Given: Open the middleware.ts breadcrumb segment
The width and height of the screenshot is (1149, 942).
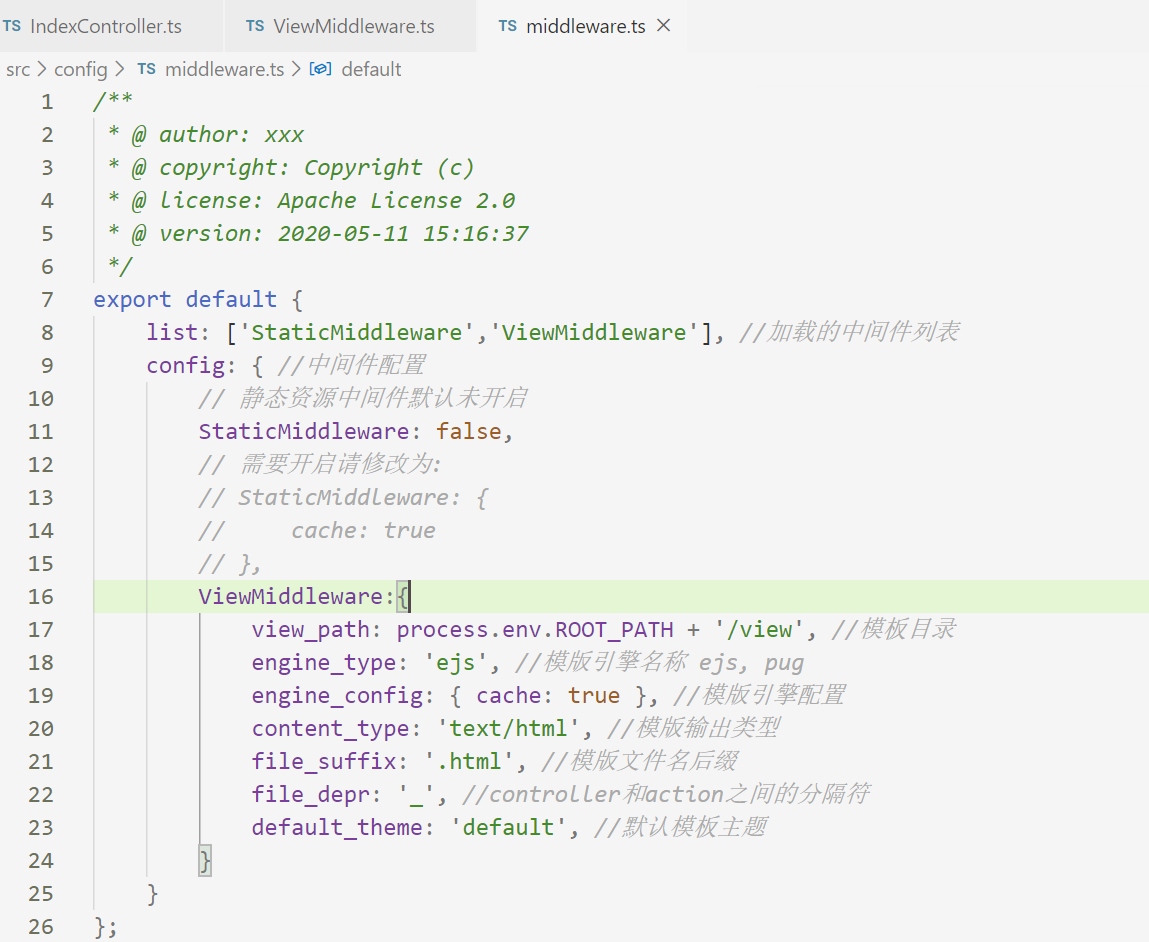Looking at the screenshot, I should pyautogui.click(x=224, y=70).
